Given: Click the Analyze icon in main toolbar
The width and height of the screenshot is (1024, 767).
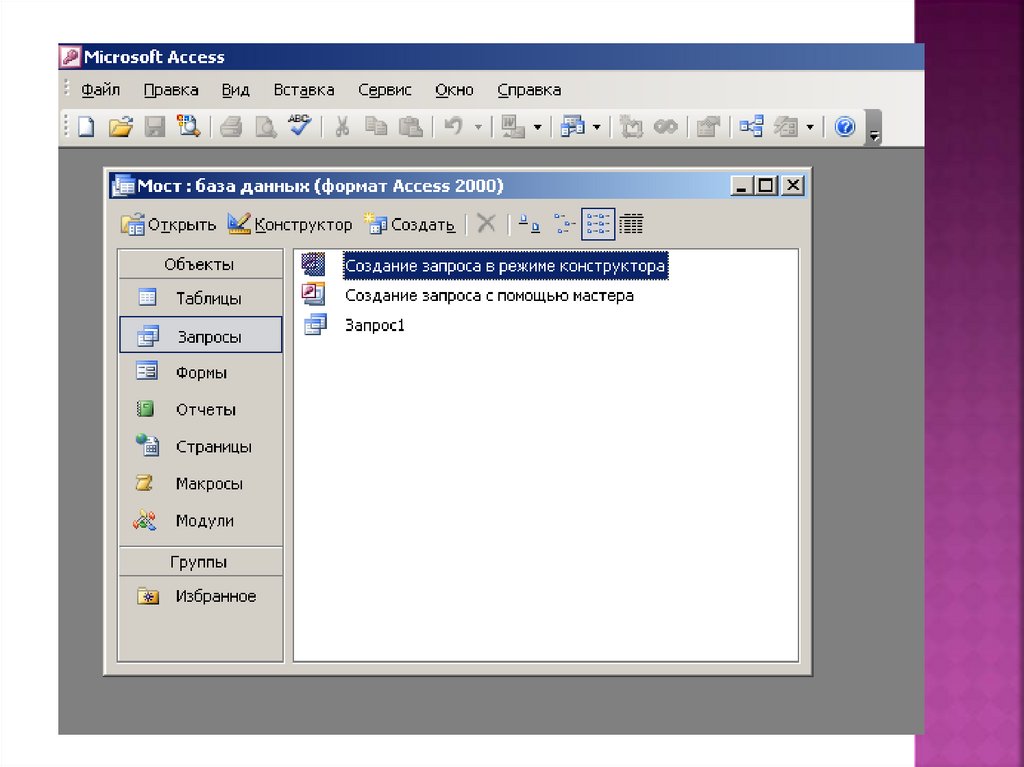Looking at the screenshot, I should 573,126.
